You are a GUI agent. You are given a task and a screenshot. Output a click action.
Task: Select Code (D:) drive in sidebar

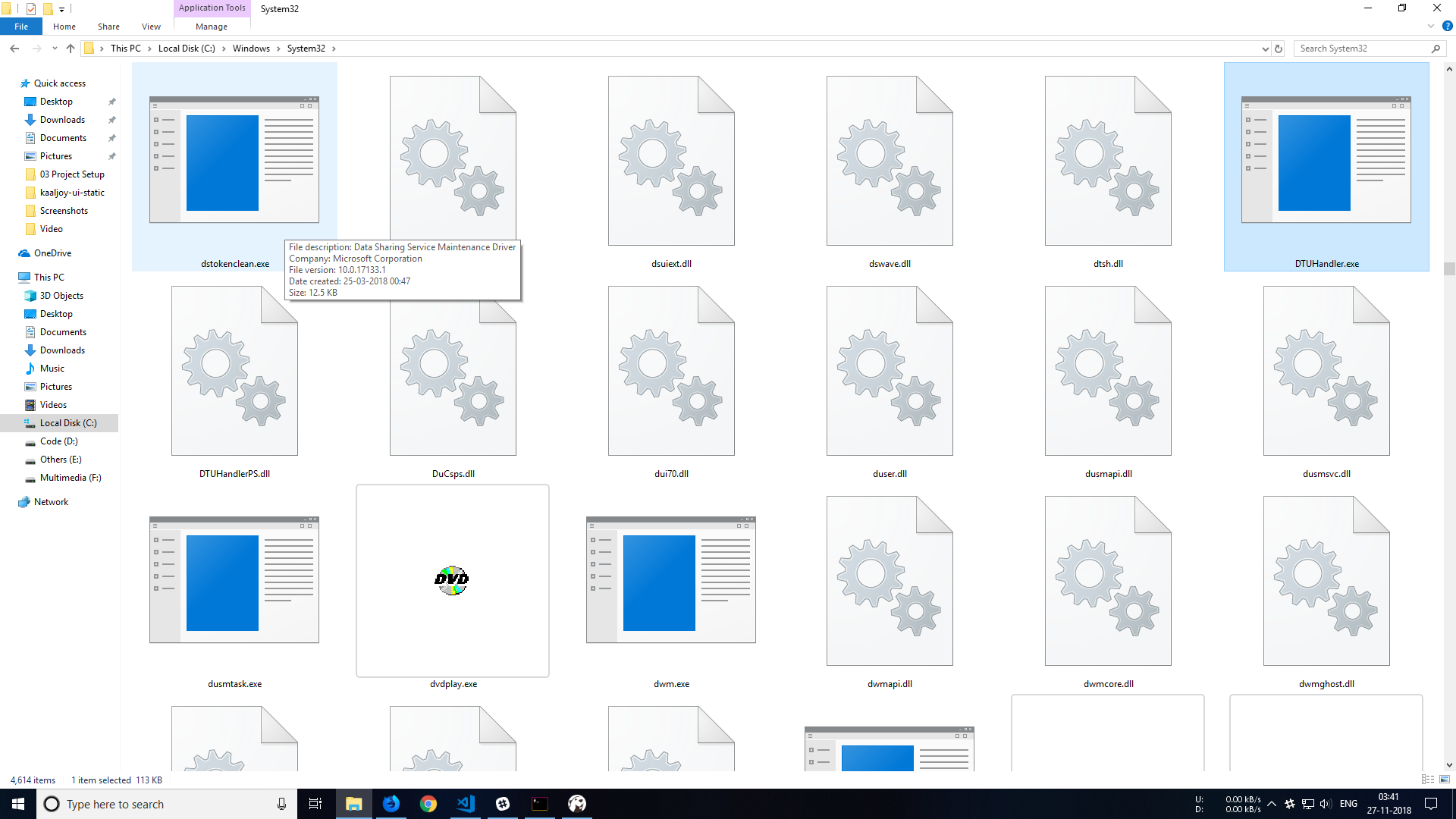pyautogui.click(x=58, y=441)
